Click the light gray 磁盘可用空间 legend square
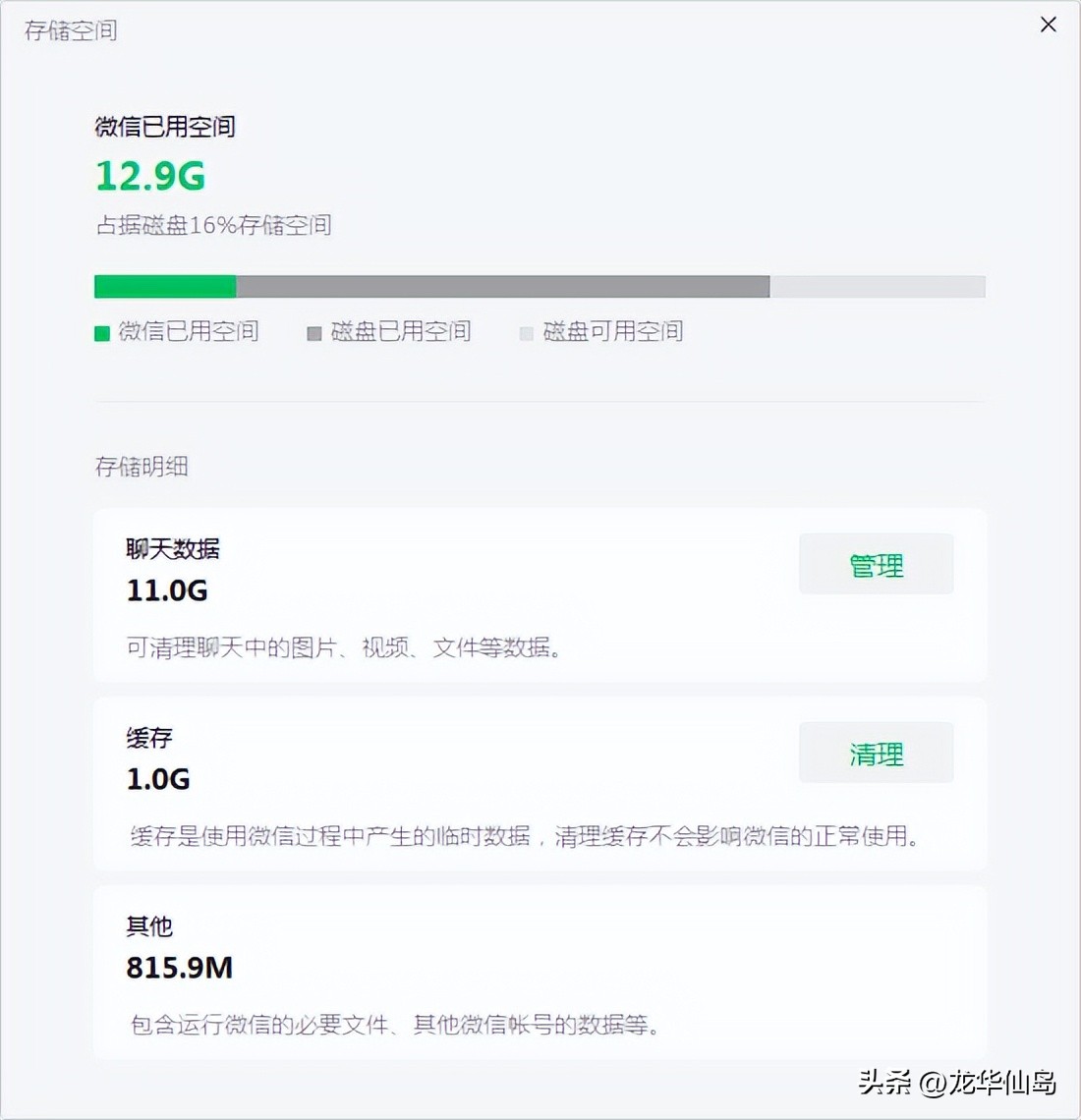 526,333
